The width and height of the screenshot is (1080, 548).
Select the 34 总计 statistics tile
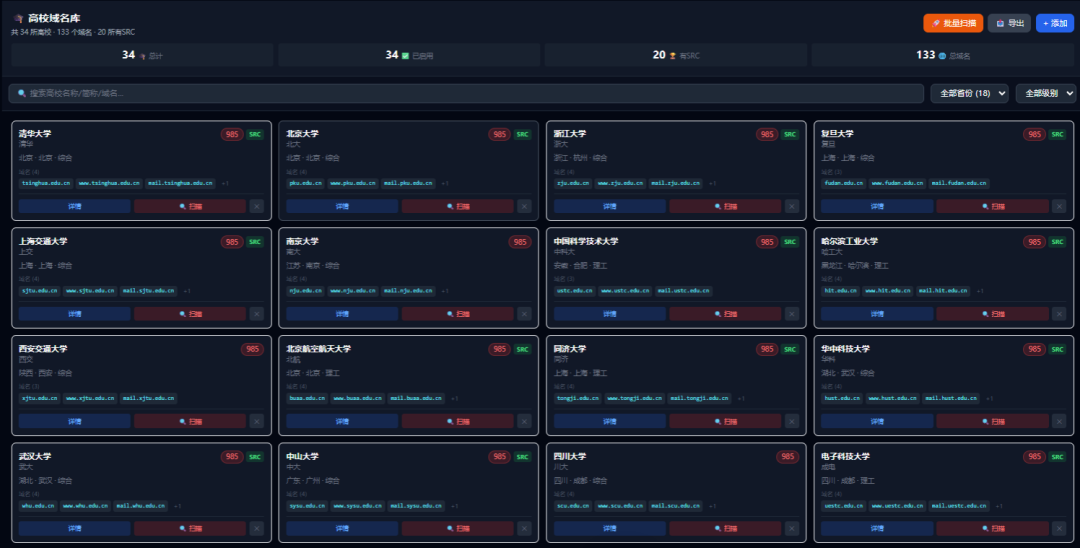(142, 55)
